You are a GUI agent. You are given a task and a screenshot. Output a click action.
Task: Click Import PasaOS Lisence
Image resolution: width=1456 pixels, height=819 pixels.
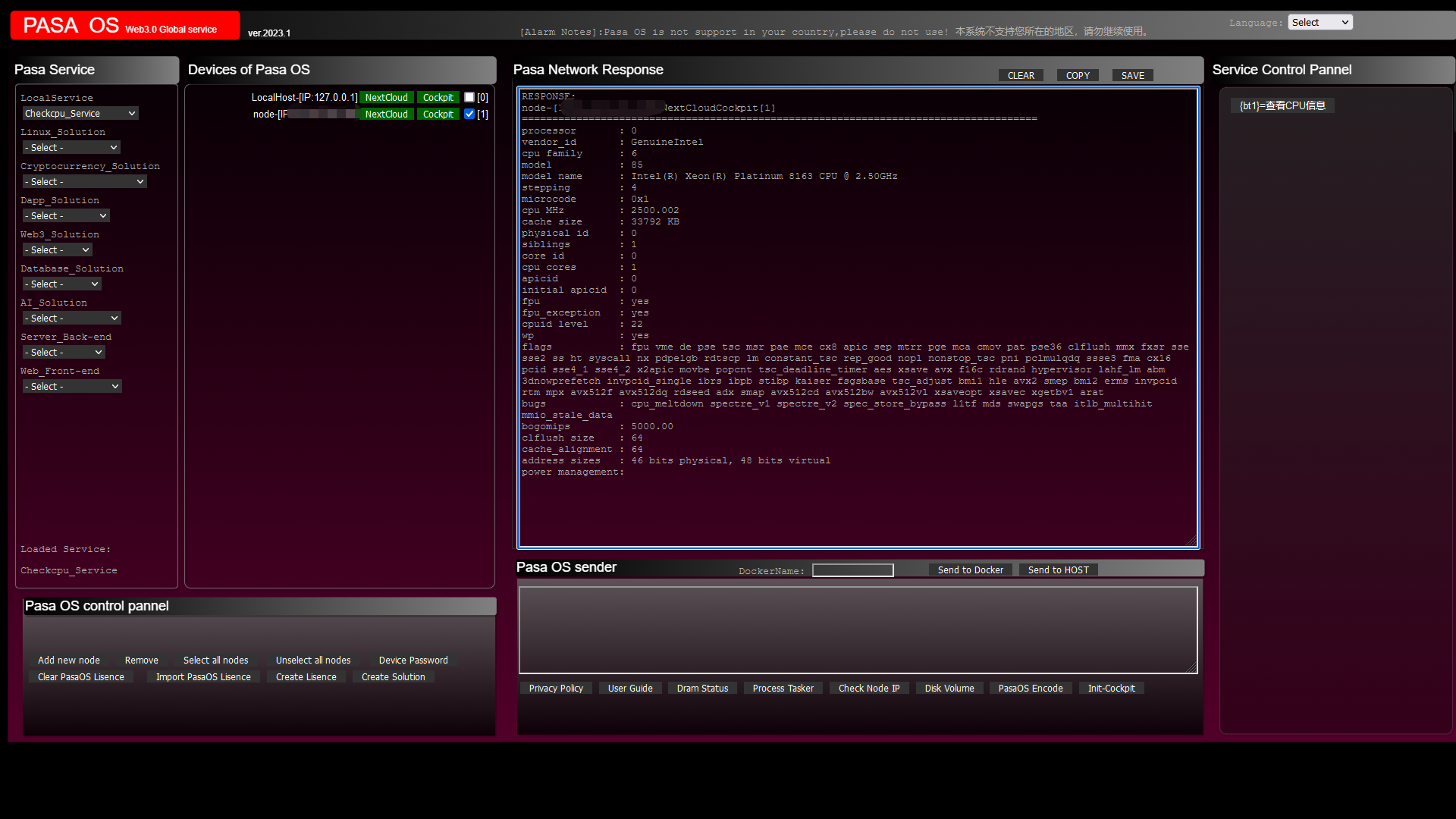(x=203, y=676)
